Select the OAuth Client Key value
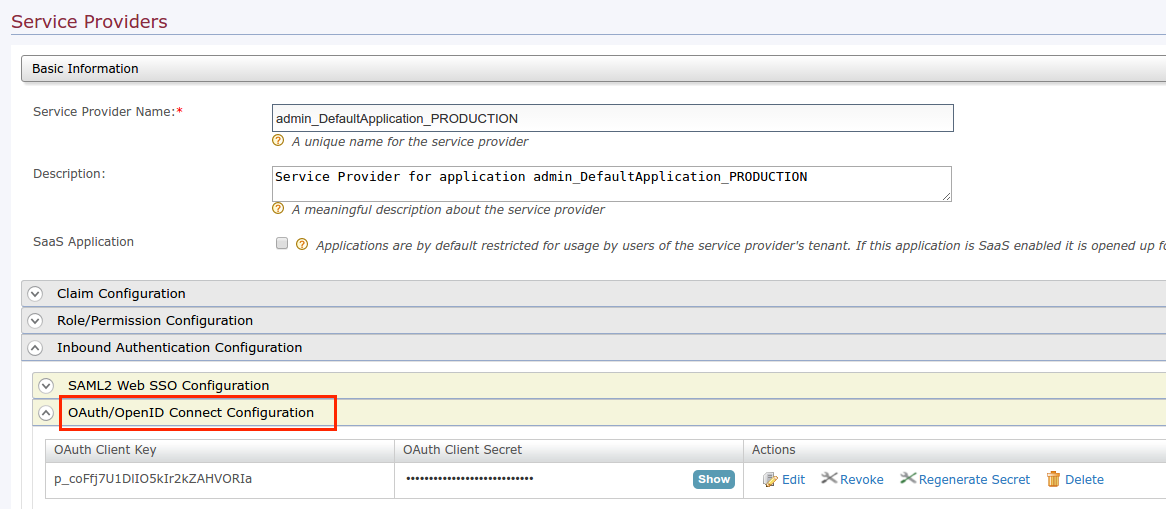 153,479
